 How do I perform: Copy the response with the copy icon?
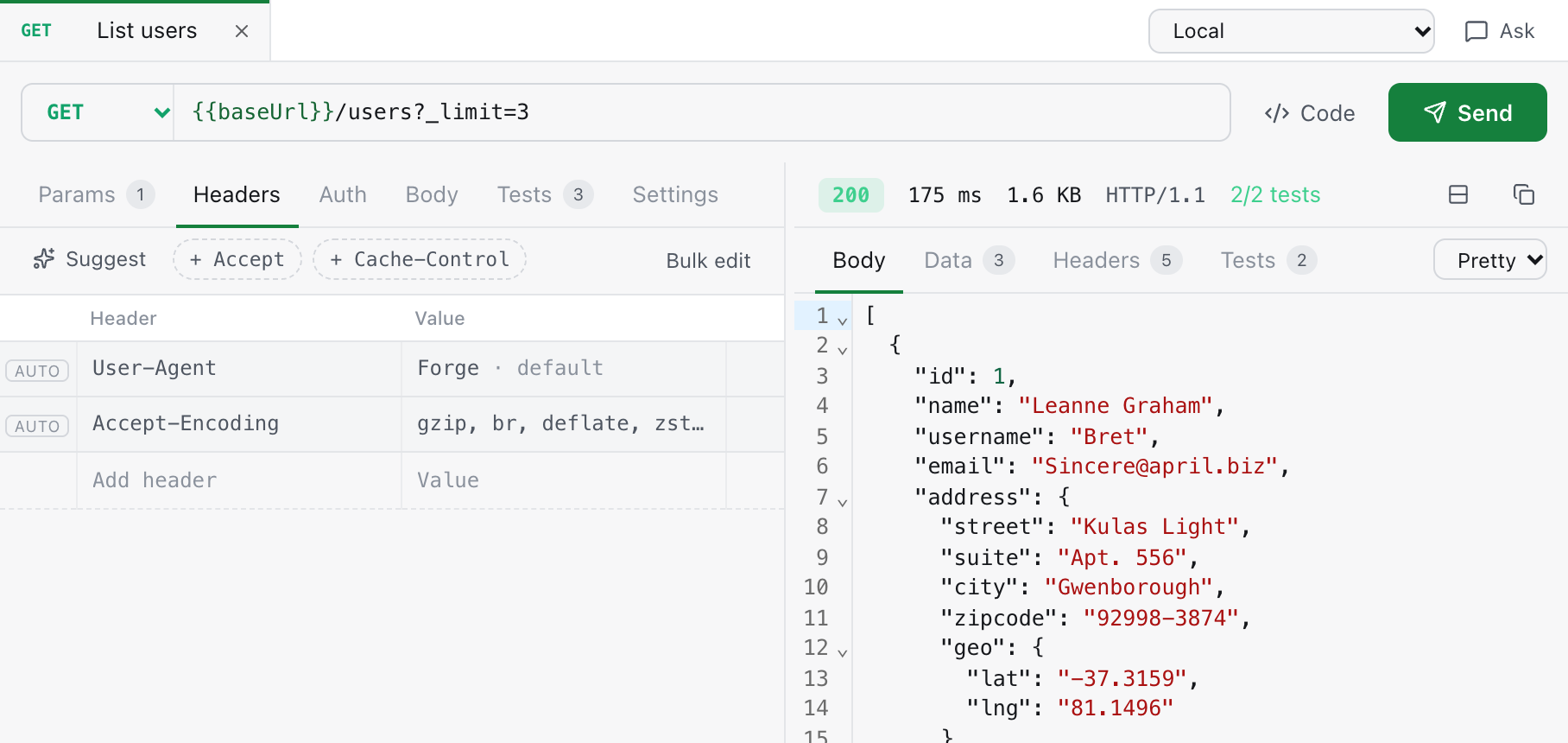1524,194
